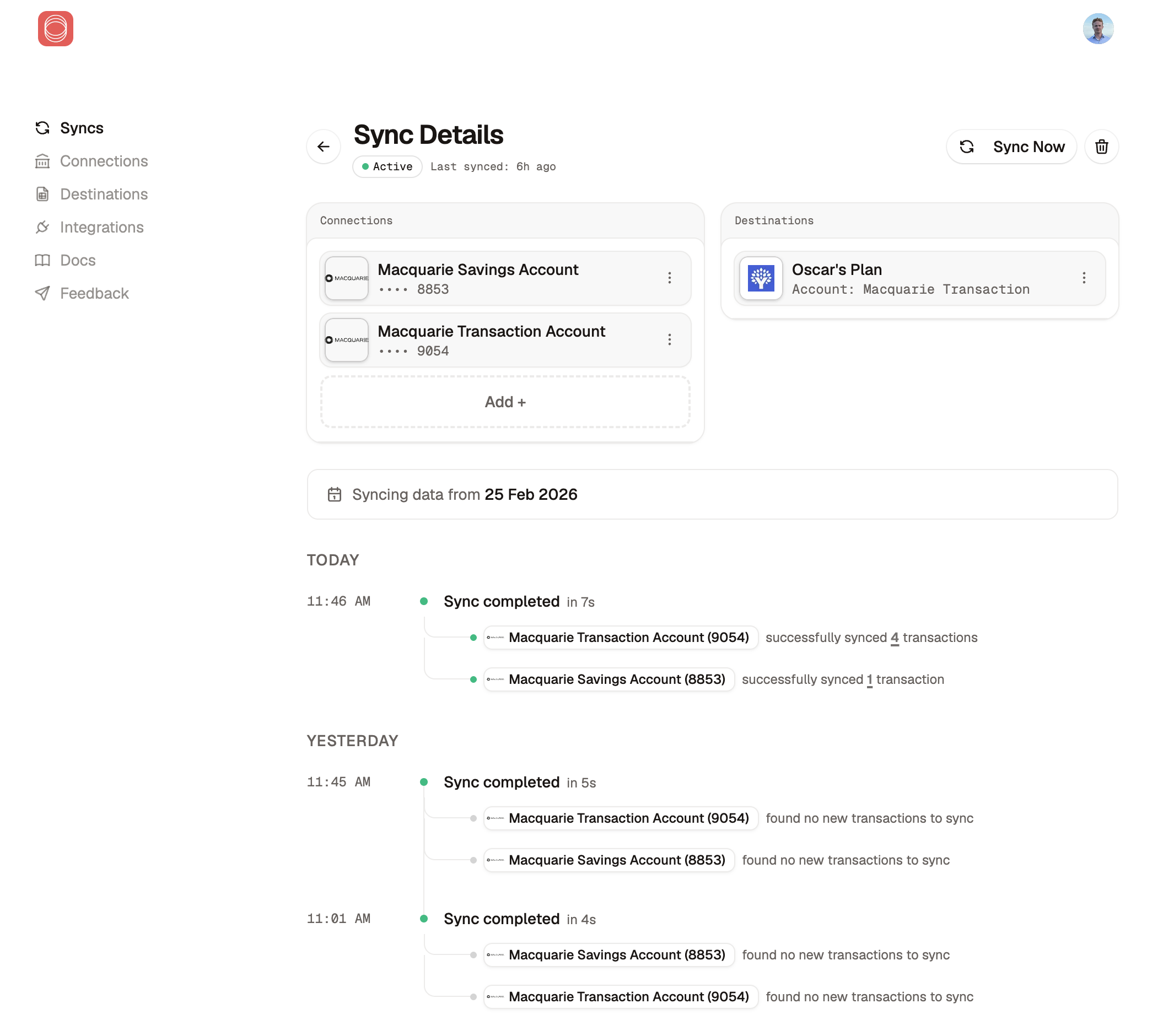The width and height of the screenshot is (1163, 1036).
Task: Select the Integrations icon in the sidebar
Action: [x=42, y=227]
